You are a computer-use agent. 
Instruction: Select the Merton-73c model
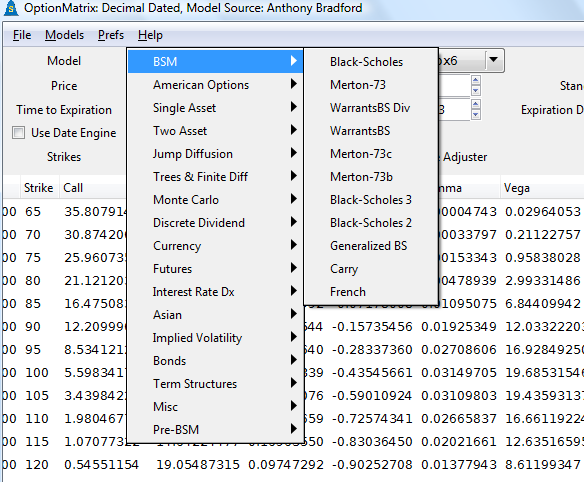(x=371, y=154)
